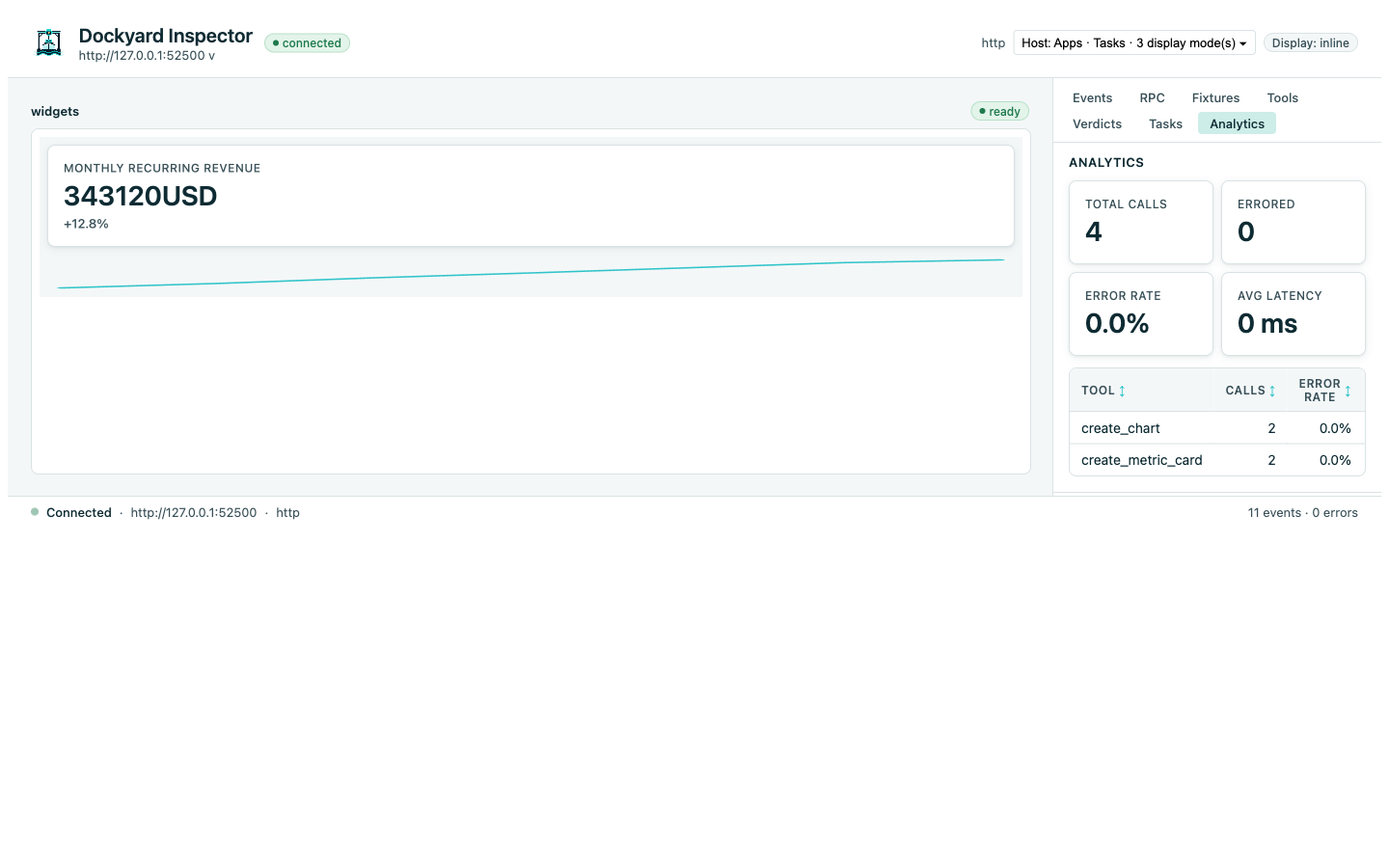The height and width of the screenshot is (868, 1389).
Task: Sort table by TOOL column arrows
Action: pyautogui.click(x=1122, y=391)
